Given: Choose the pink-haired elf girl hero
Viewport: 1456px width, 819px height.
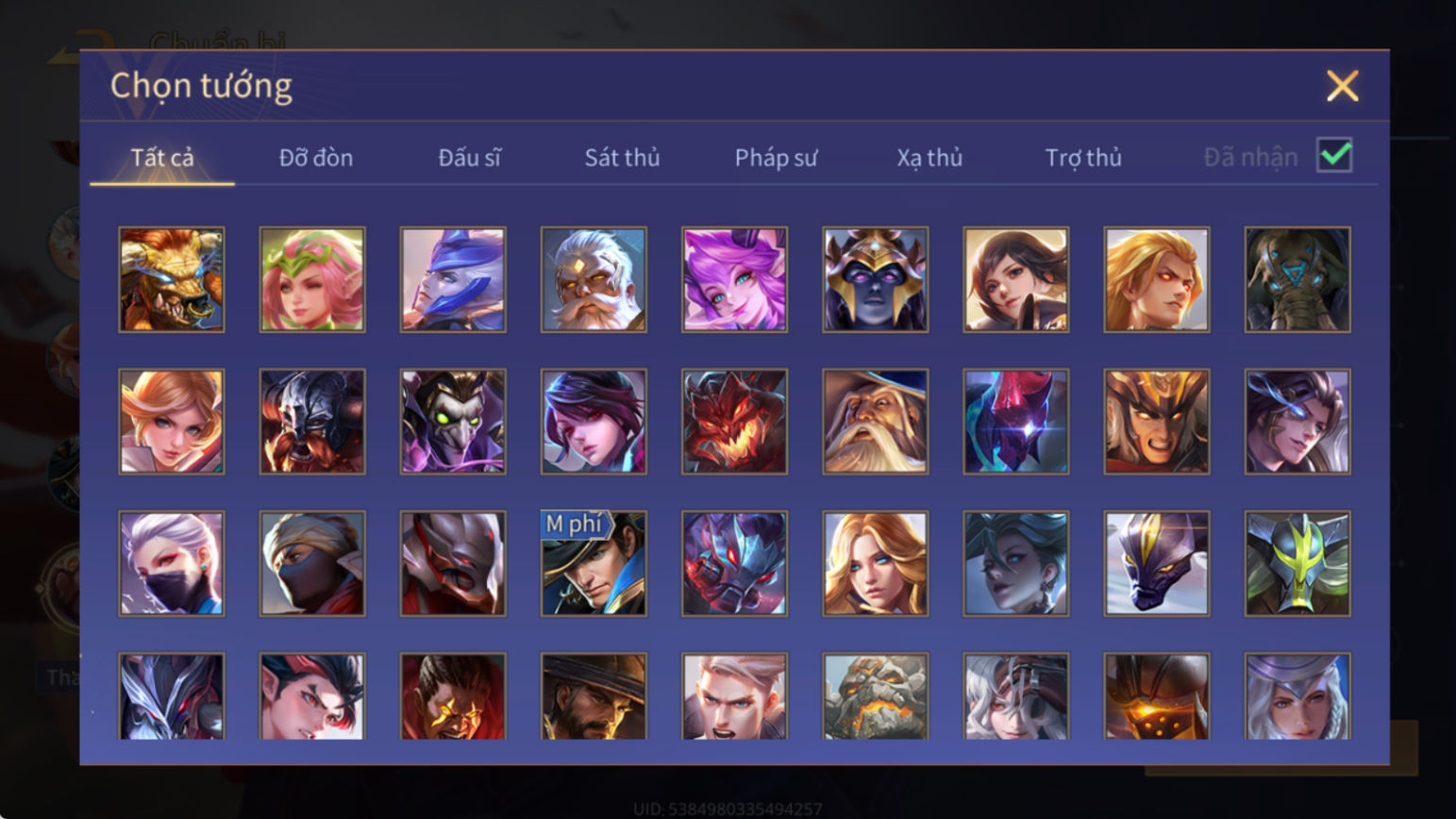Looking at the screenshot, I should (x=312, y=279).
